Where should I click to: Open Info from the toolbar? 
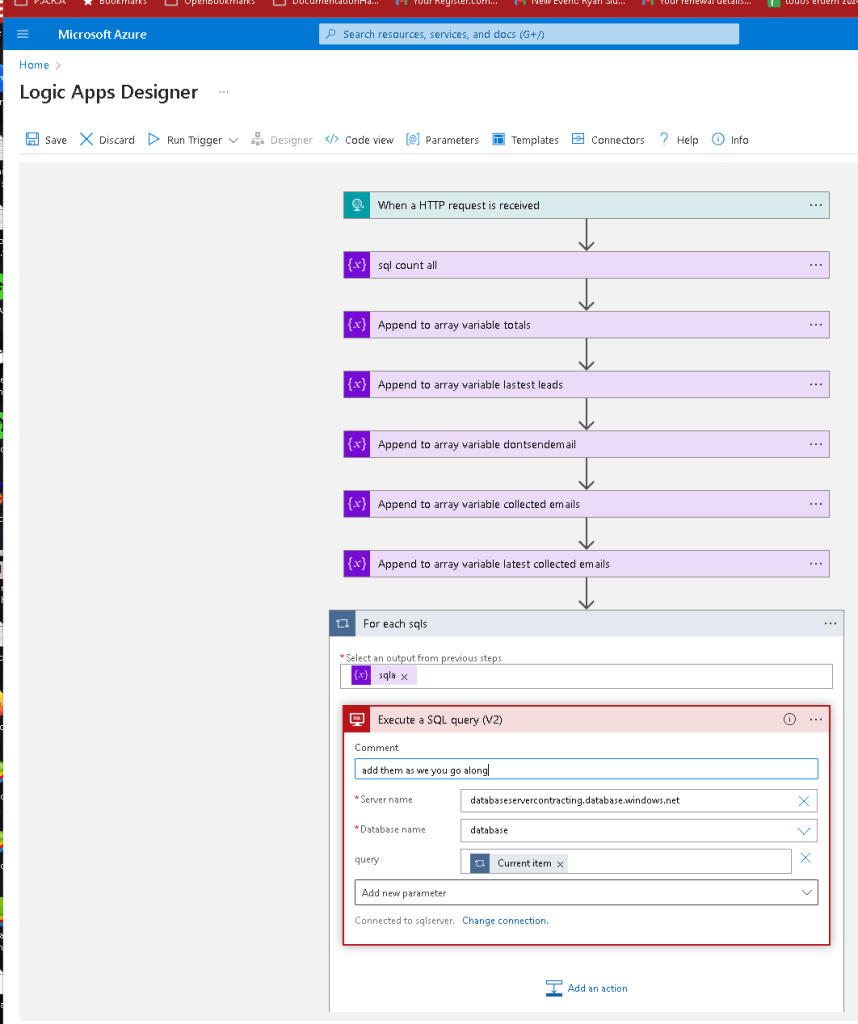pos(730,140)
